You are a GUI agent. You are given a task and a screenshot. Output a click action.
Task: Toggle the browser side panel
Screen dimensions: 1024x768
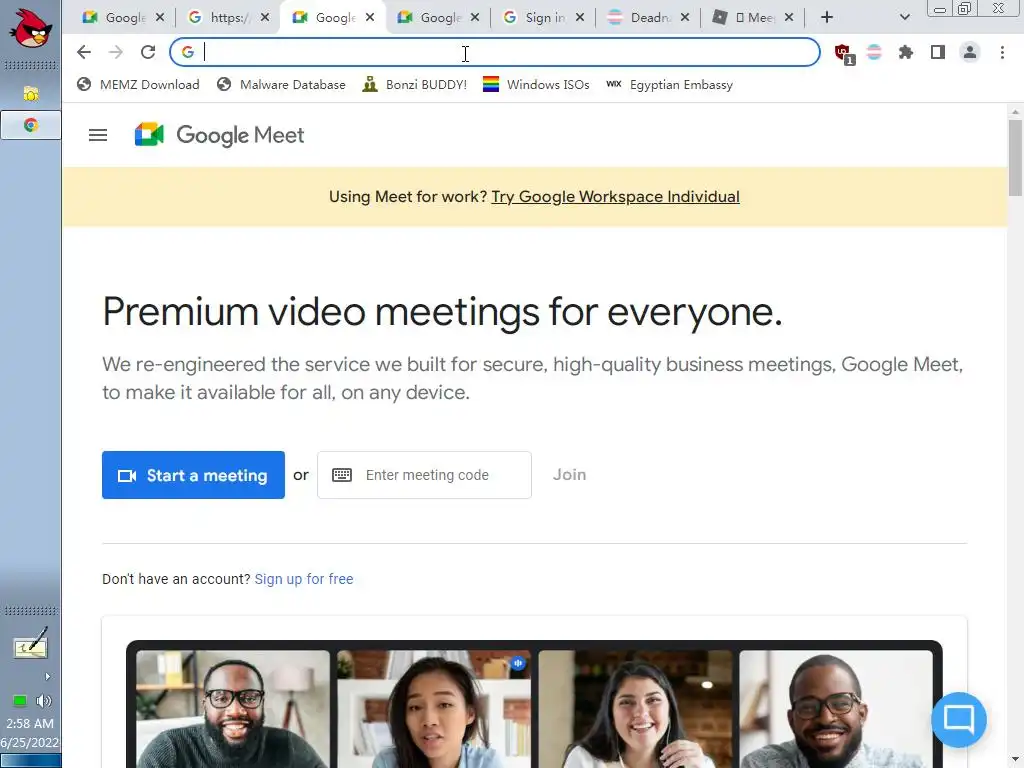[x=938, y=52]
